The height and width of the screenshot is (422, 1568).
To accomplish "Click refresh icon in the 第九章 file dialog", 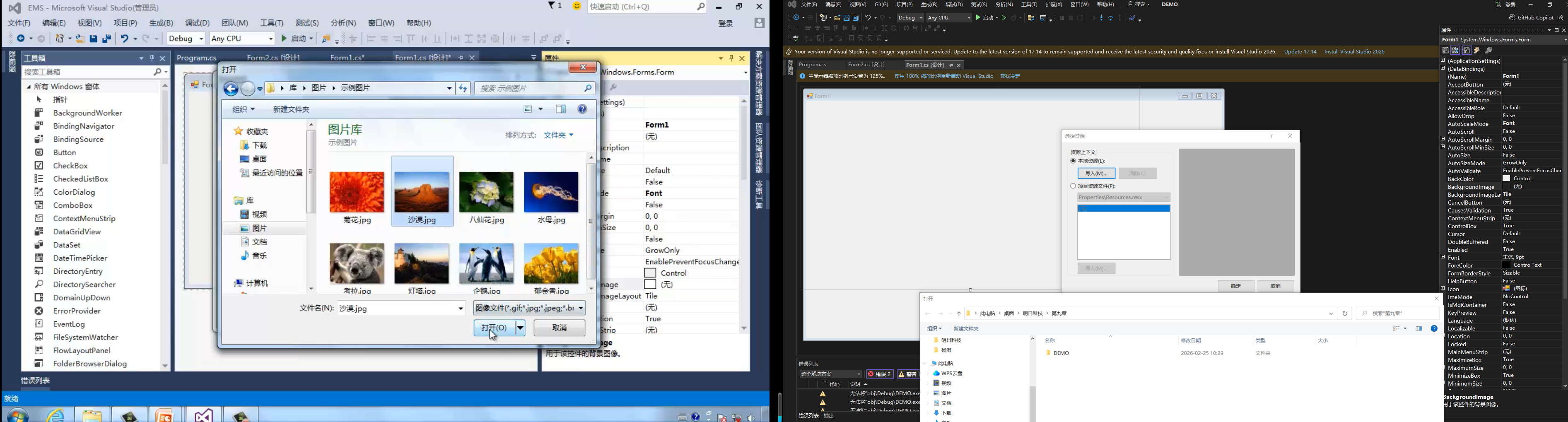I will click(x=1345, y=314).
